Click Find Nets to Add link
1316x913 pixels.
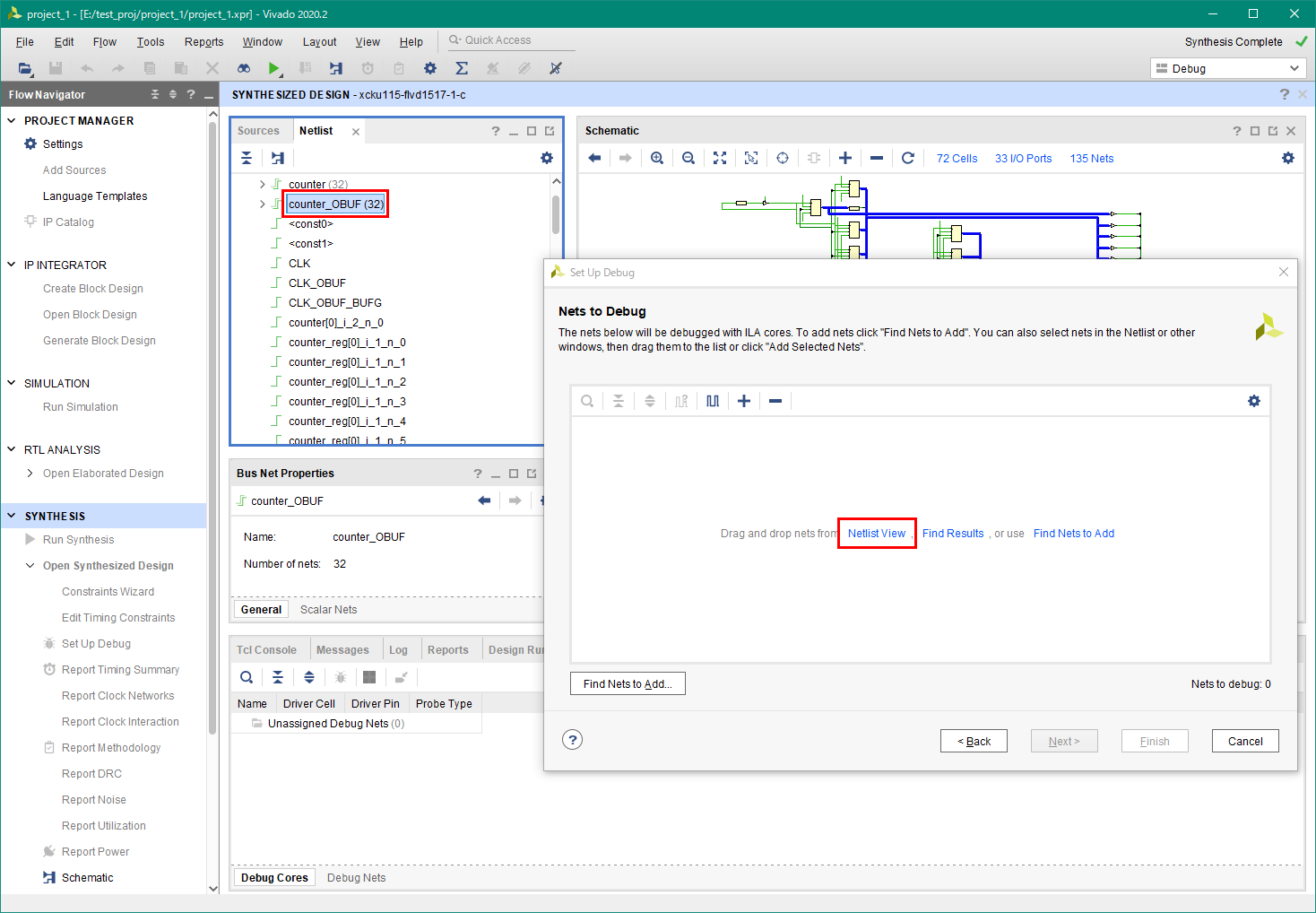[x=1074, y=533]
